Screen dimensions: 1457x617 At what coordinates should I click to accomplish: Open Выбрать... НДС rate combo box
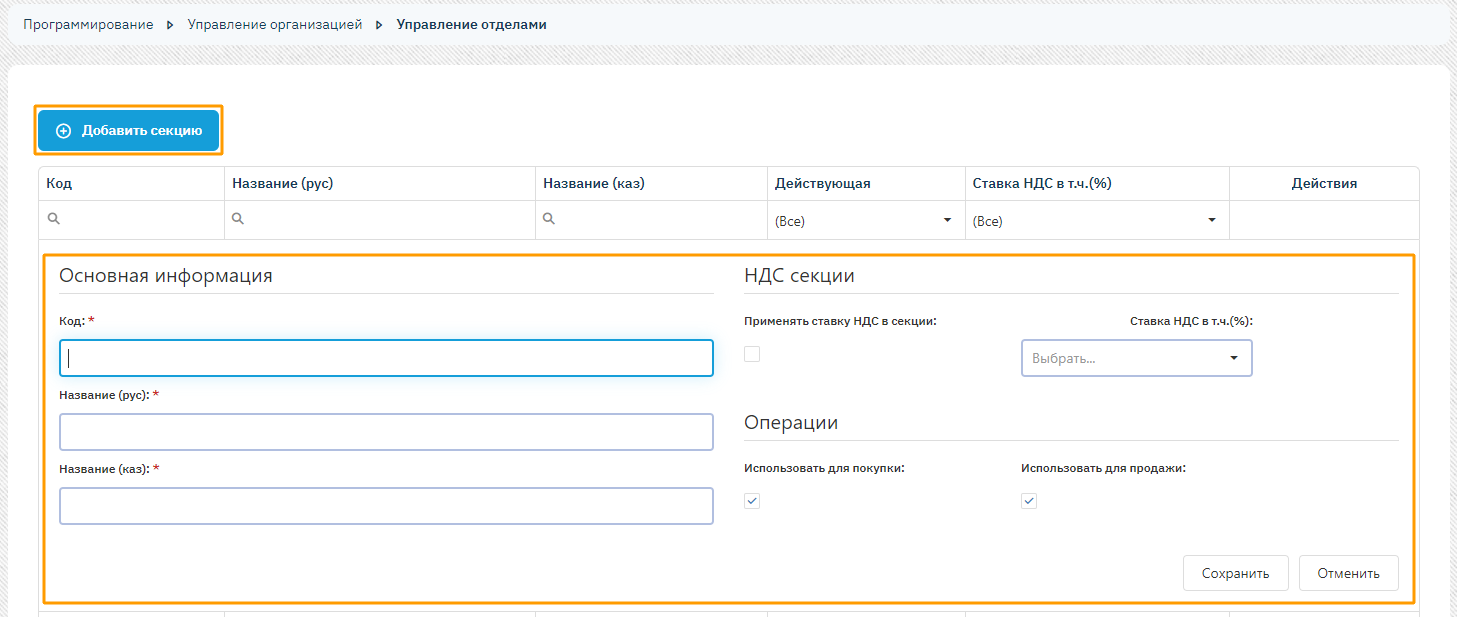point(1136,358)
